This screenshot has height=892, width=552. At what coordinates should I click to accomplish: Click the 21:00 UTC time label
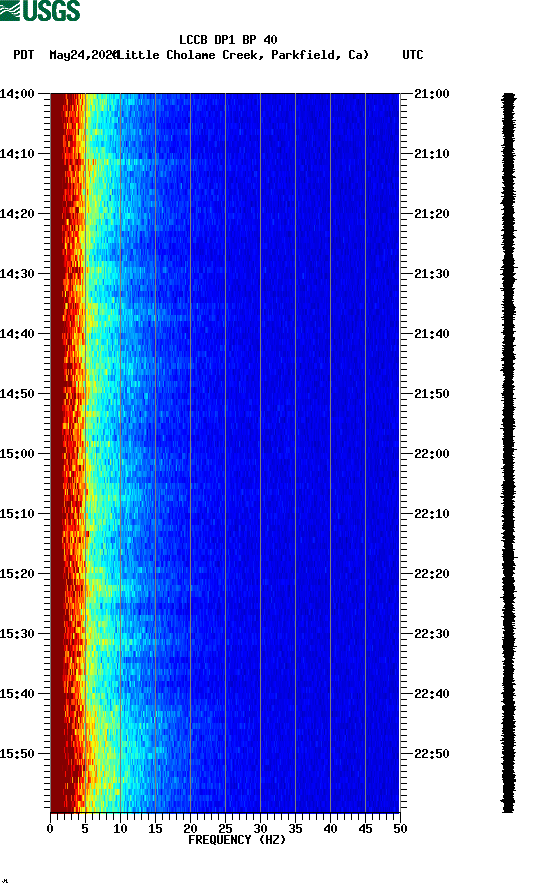432,94
